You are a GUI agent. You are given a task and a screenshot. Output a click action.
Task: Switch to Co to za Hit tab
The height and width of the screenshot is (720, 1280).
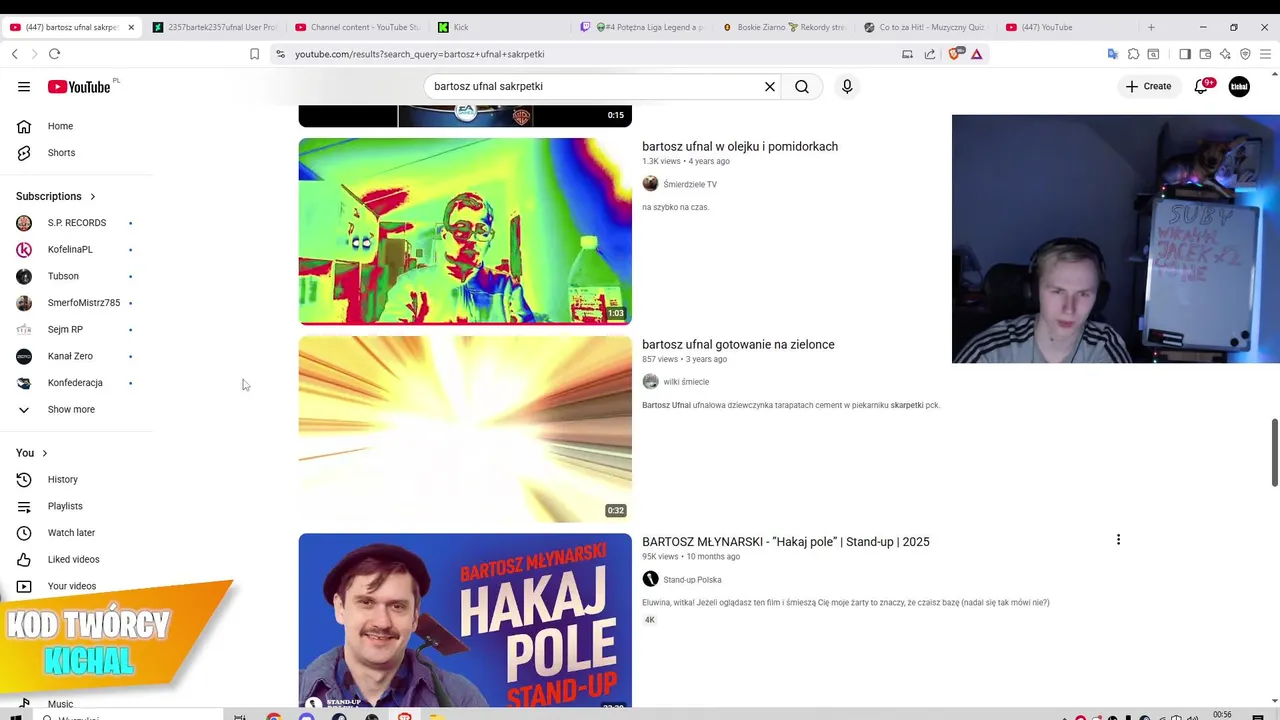[x=927, y=27]
